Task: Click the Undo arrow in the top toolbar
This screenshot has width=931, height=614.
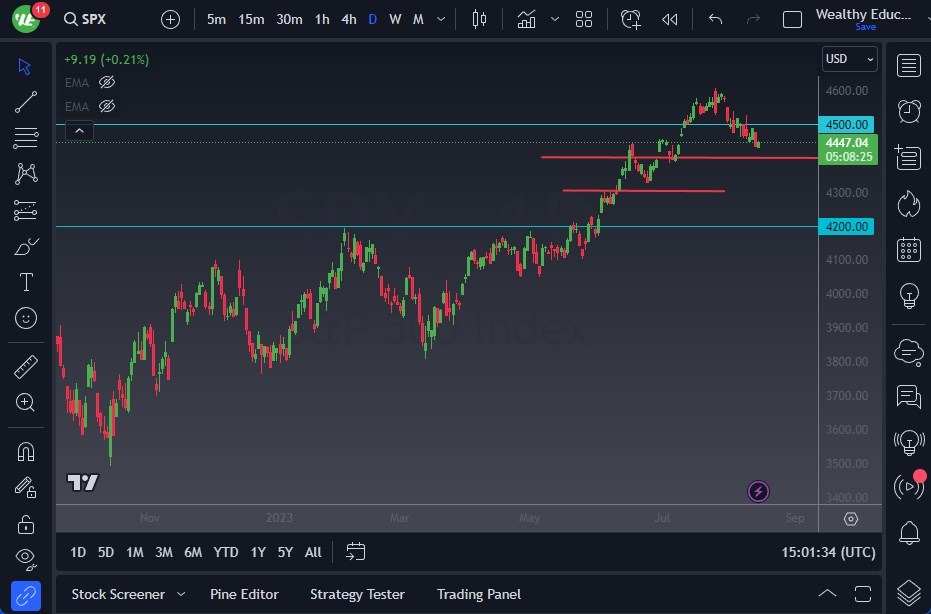Action: pyautogui.click(x=715, y=19)
